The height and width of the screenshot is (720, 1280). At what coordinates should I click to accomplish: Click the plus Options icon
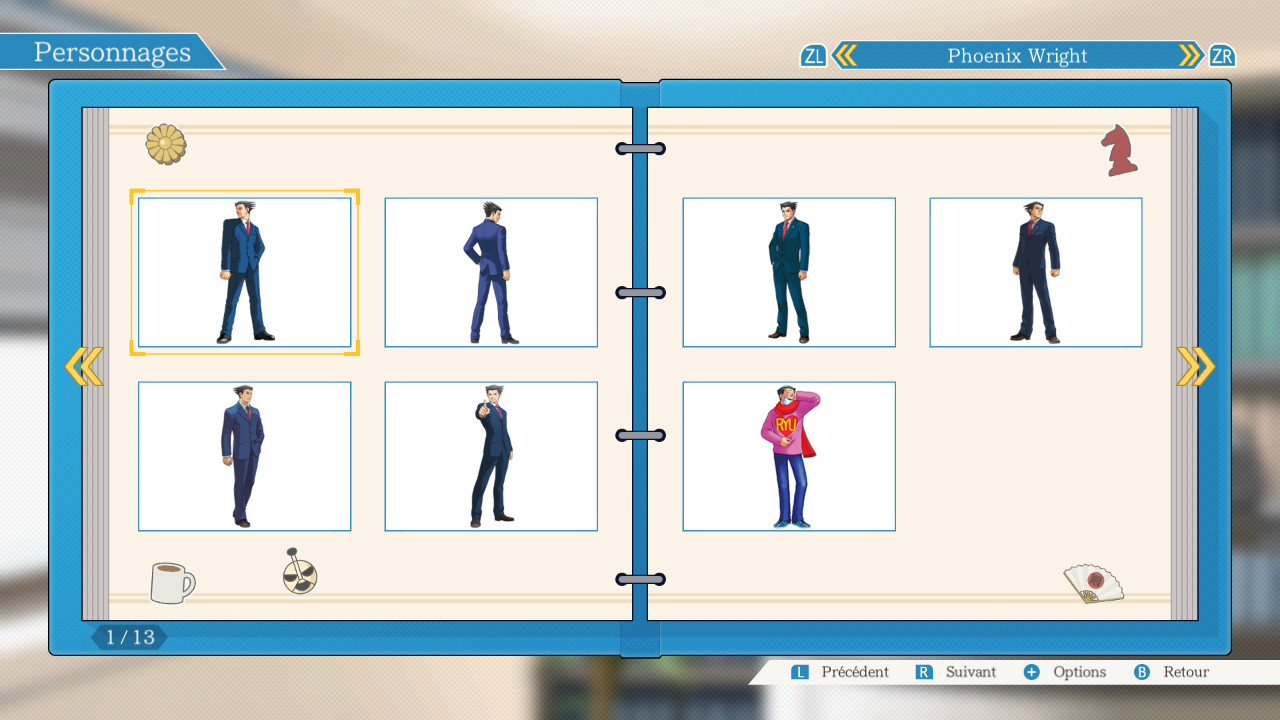1031,672
